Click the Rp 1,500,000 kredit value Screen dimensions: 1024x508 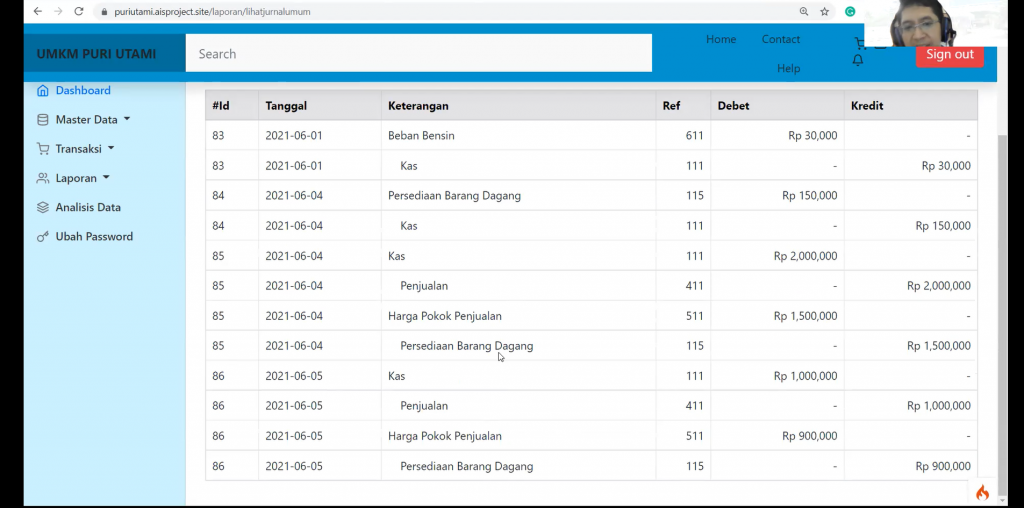coord(939,346)
